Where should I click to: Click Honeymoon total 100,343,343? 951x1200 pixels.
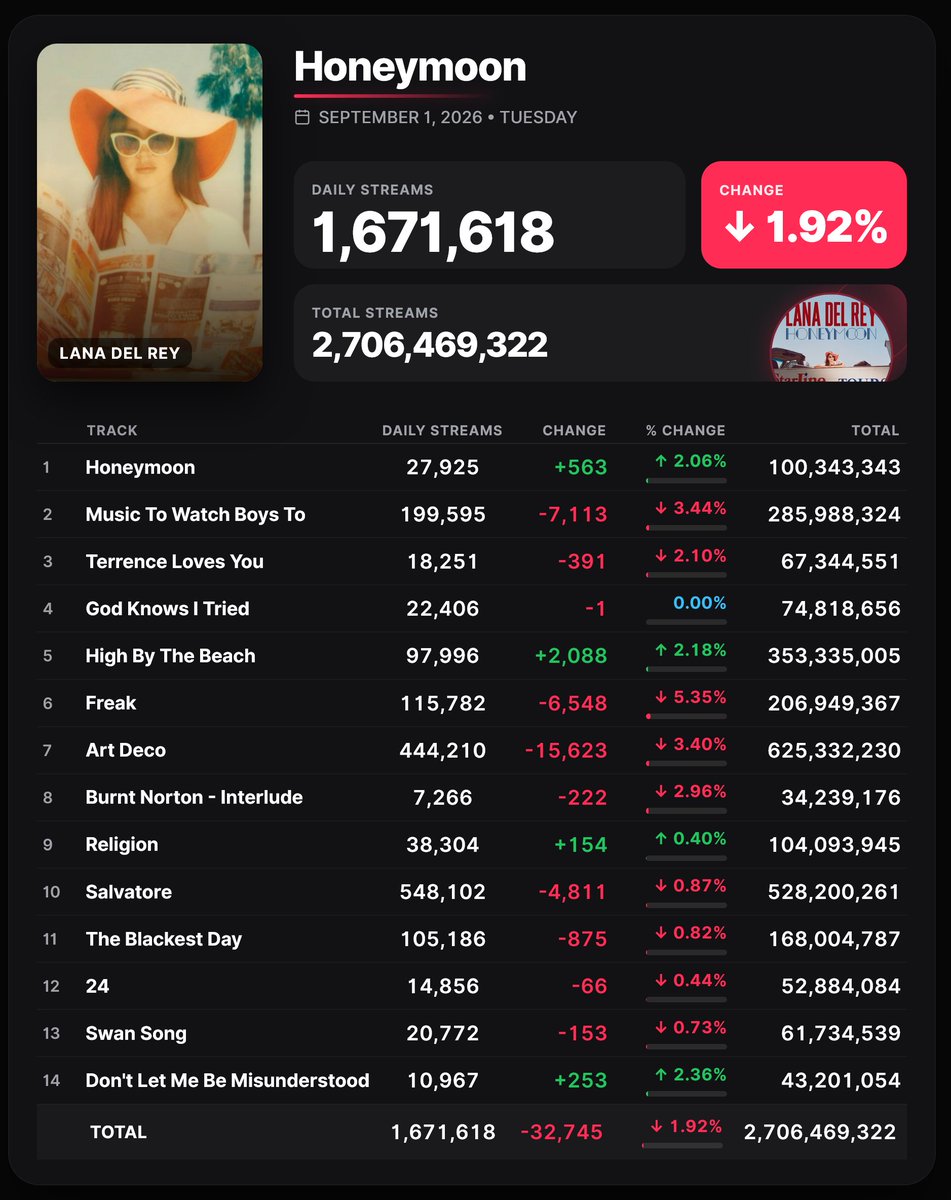click(x=834, y=468)
